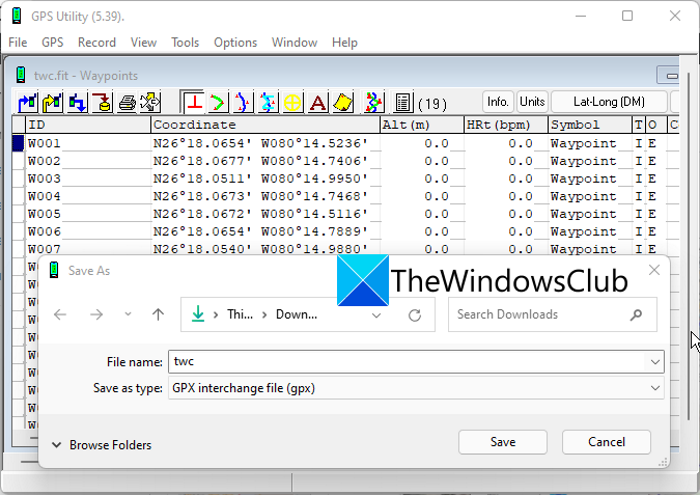Click the yellow note toolbar icon
The width and height of the screenshot is (700, 495).
coord(342,102)
